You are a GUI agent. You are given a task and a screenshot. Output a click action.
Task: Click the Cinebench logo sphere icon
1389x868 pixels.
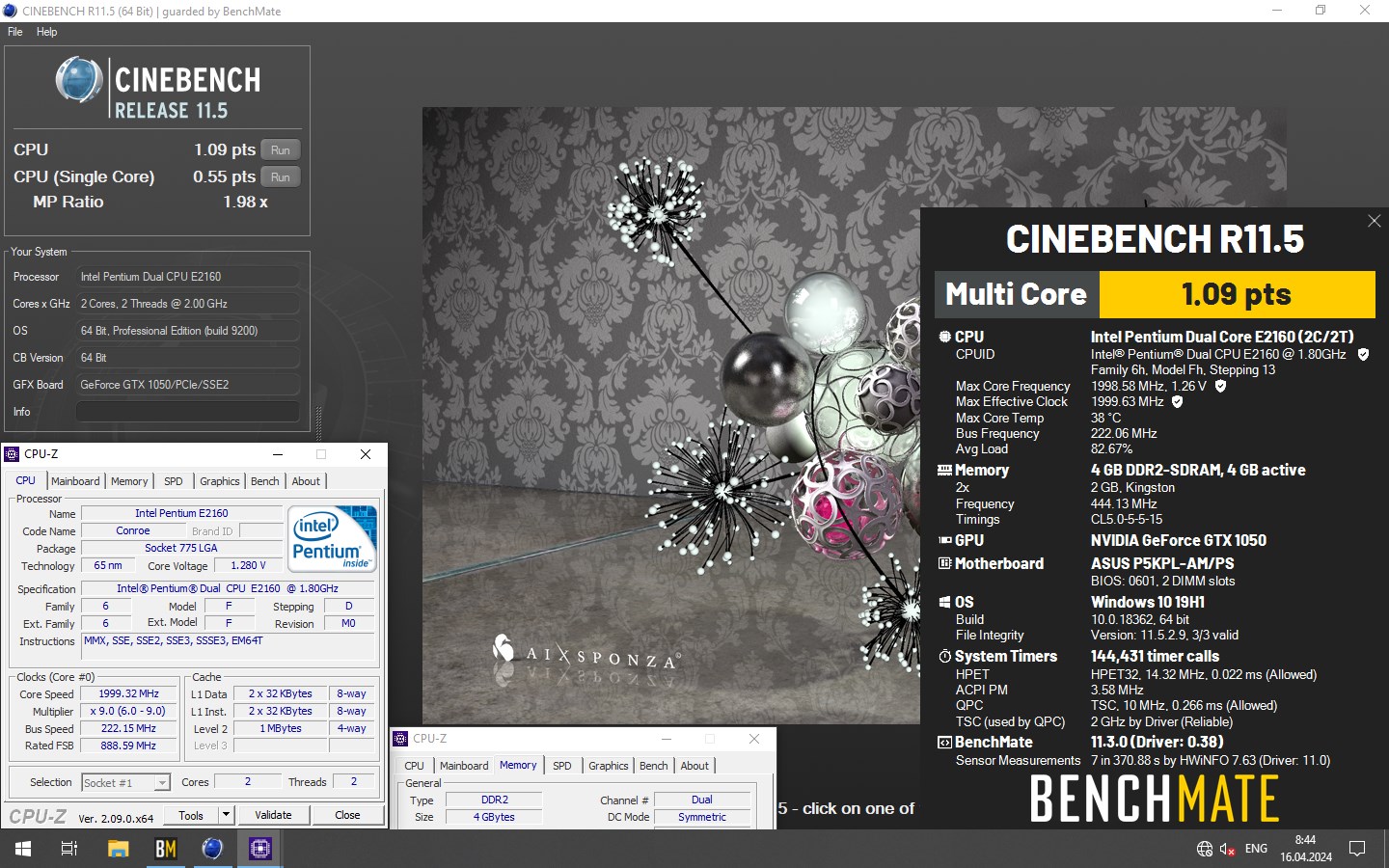coord(78,80)
